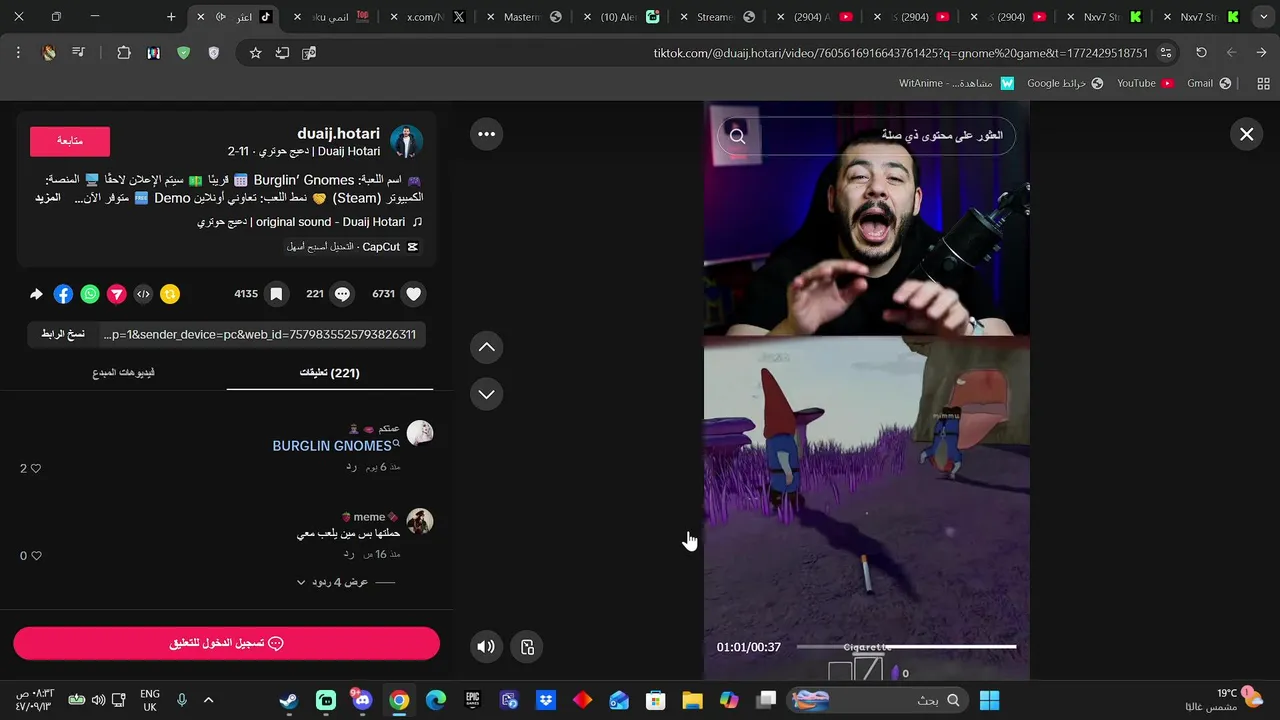Click the pink follow button
1280x720 pixels.
[70, 141]
